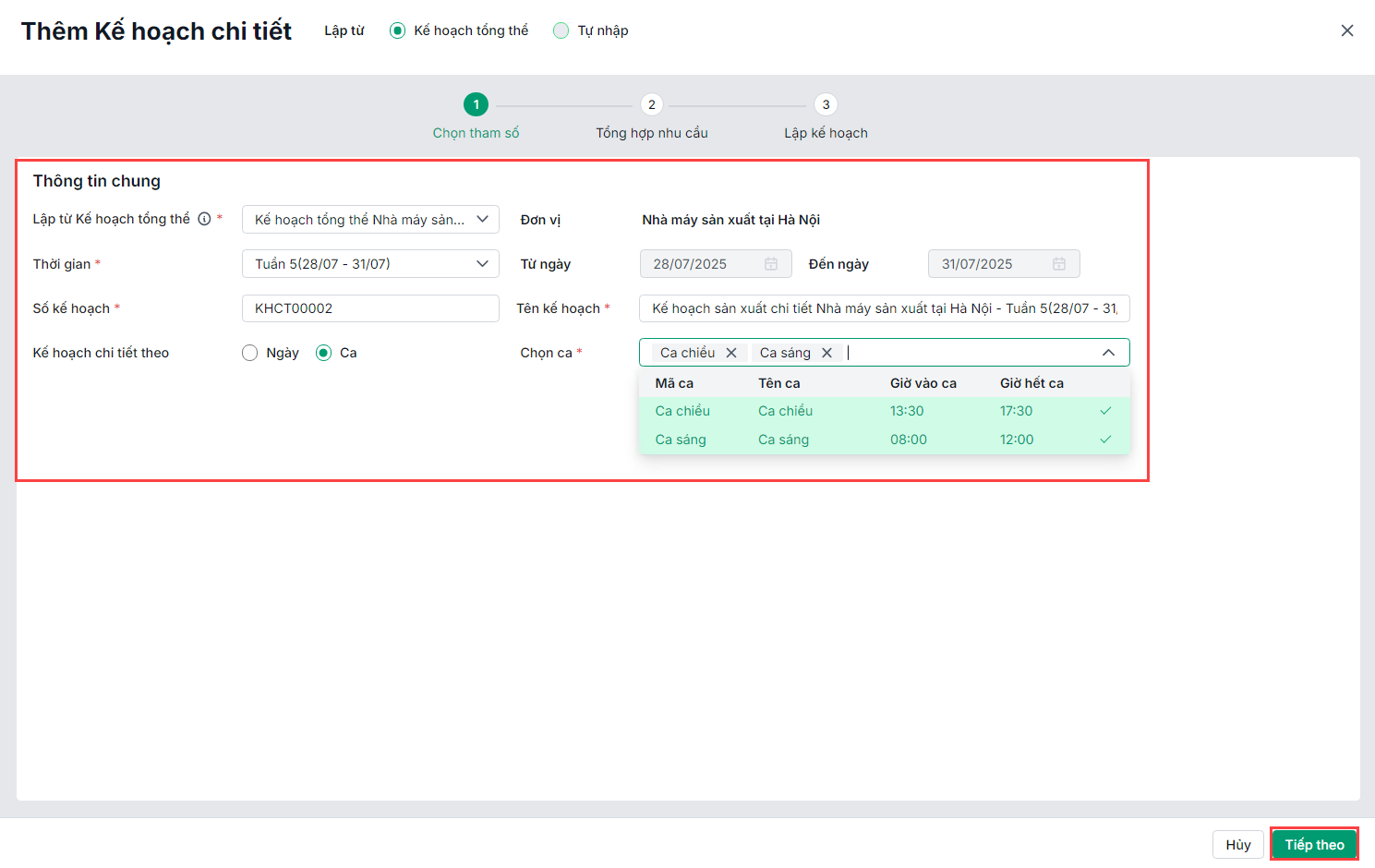This screenshot has width=1375, height=868.
Task: Choose Ngày radio for detail plan
Action: coord(250,353)
